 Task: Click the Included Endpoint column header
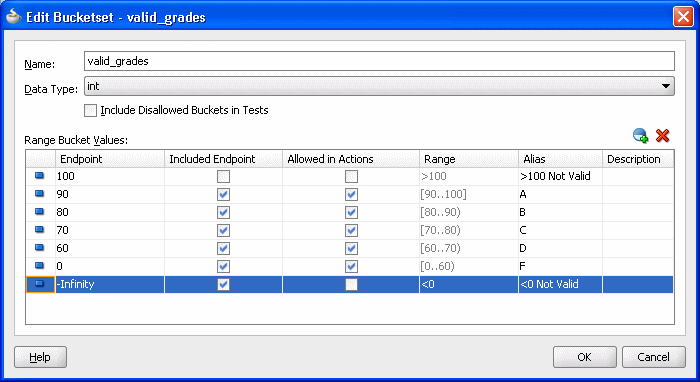(x=223, y=159)
